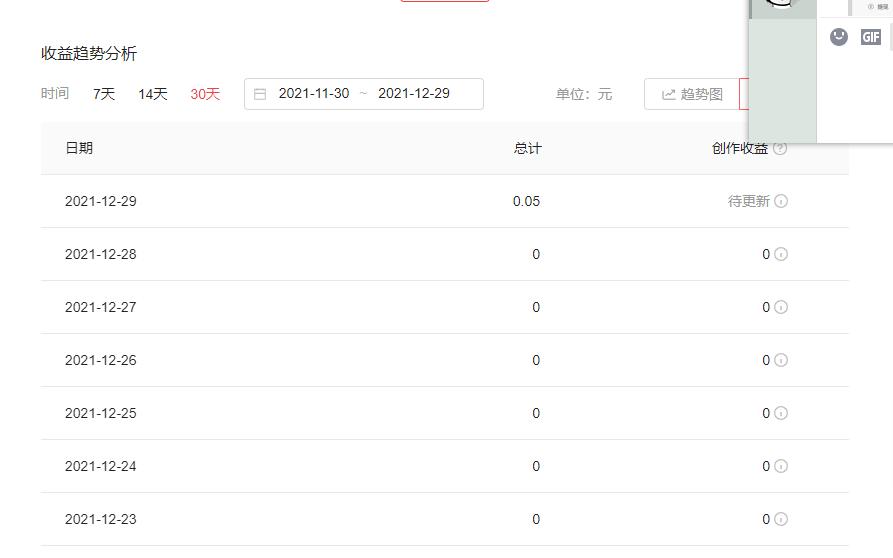
Task: Click info icon in 2021-12-25 row
Action: 781,413
